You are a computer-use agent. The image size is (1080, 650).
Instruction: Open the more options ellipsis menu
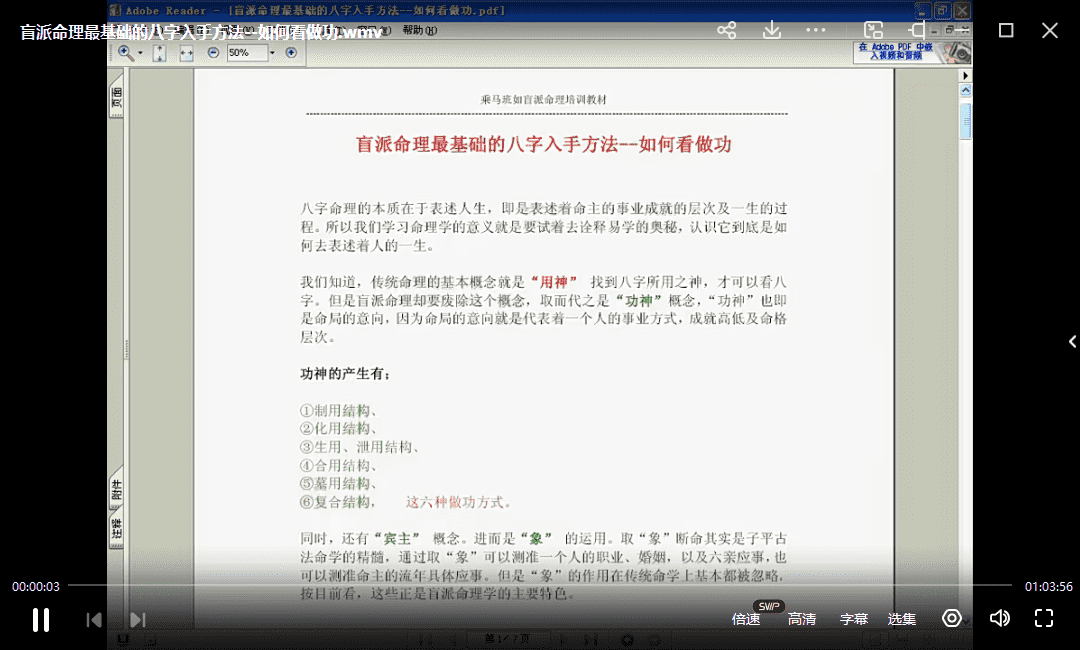816,30
